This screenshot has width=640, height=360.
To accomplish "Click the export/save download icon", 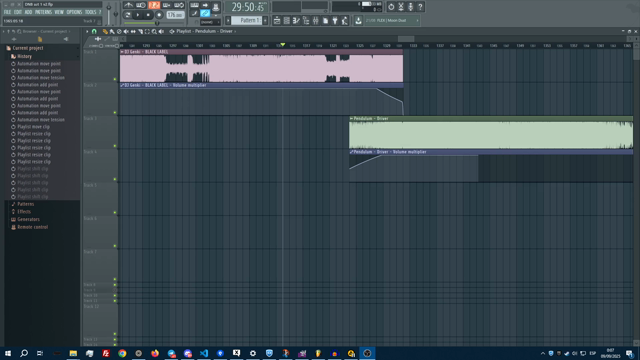I will (358, 20).
